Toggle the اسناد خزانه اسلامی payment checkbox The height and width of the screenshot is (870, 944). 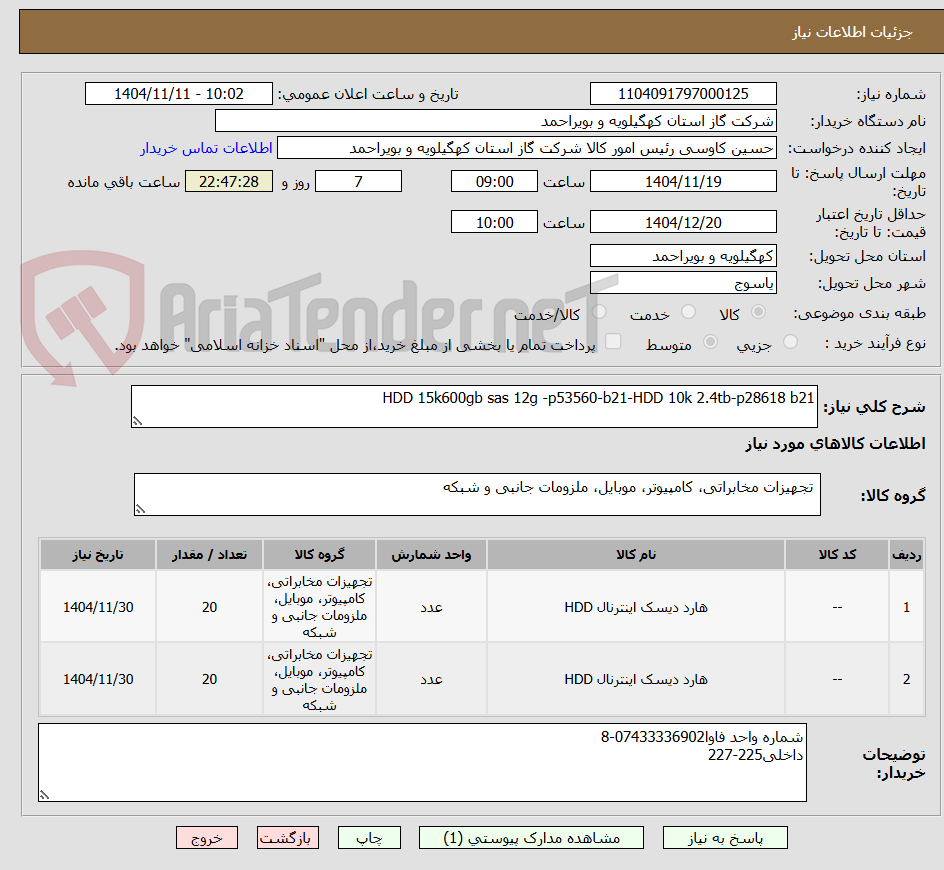coord(613,341)
